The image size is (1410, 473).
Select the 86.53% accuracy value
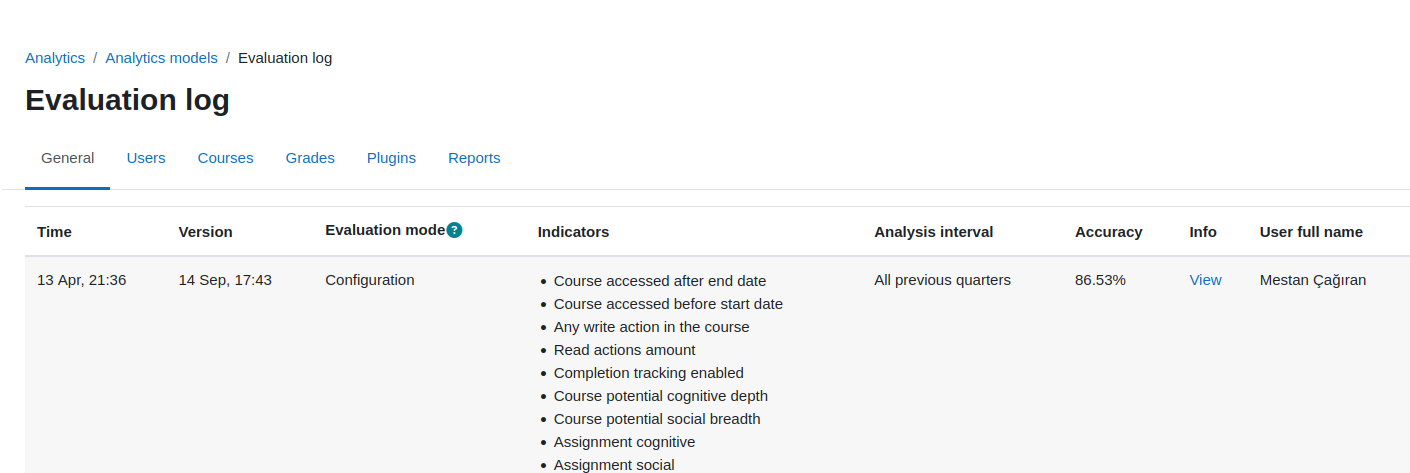(1100, 280)
